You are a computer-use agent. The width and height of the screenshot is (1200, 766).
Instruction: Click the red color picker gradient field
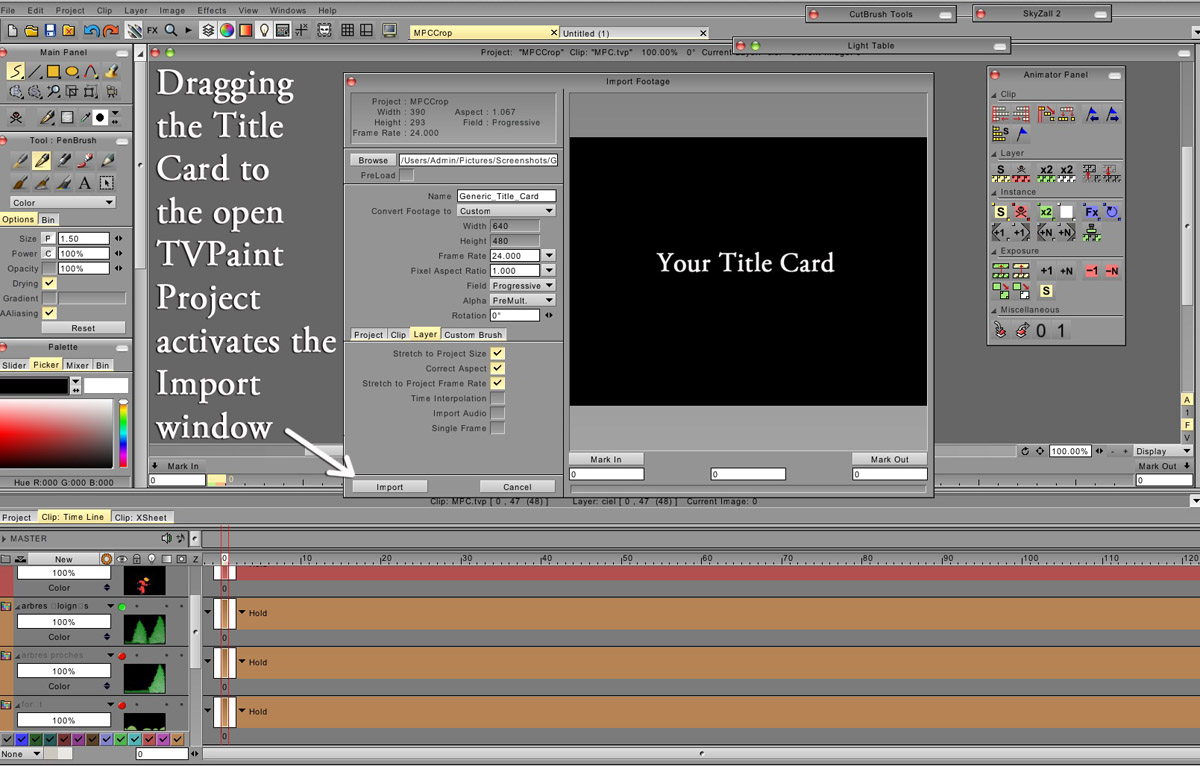pyautogui.click(x=56, y=432)
